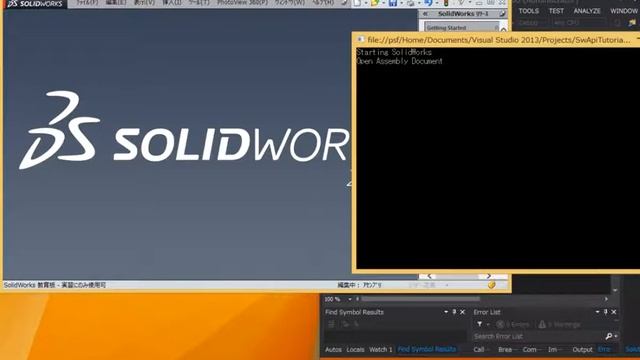Click the horizontal scrollbar in the Visual Studio editor

click(x=420, y=299)
